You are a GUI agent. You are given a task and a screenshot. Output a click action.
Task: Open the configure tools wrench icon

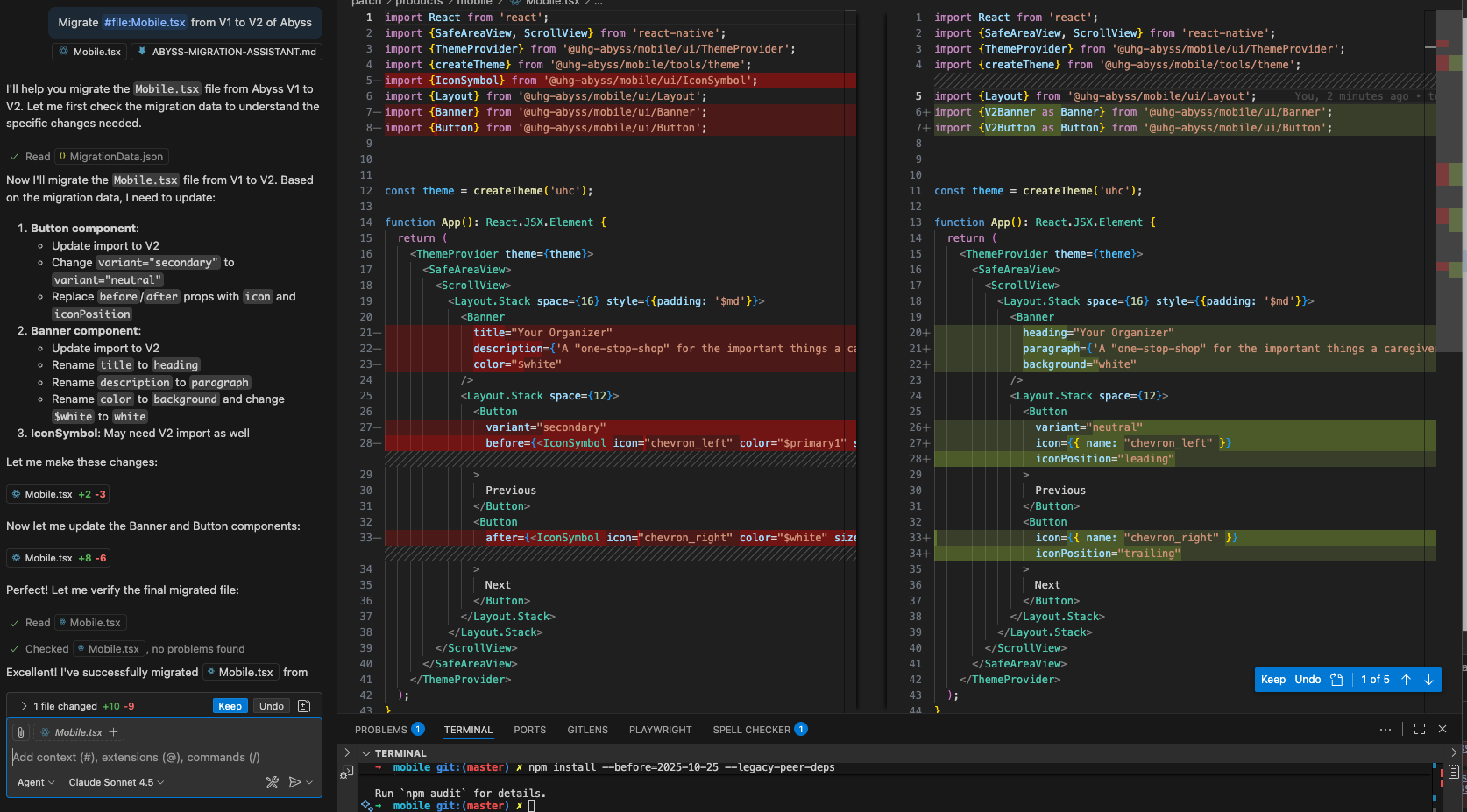273,782
